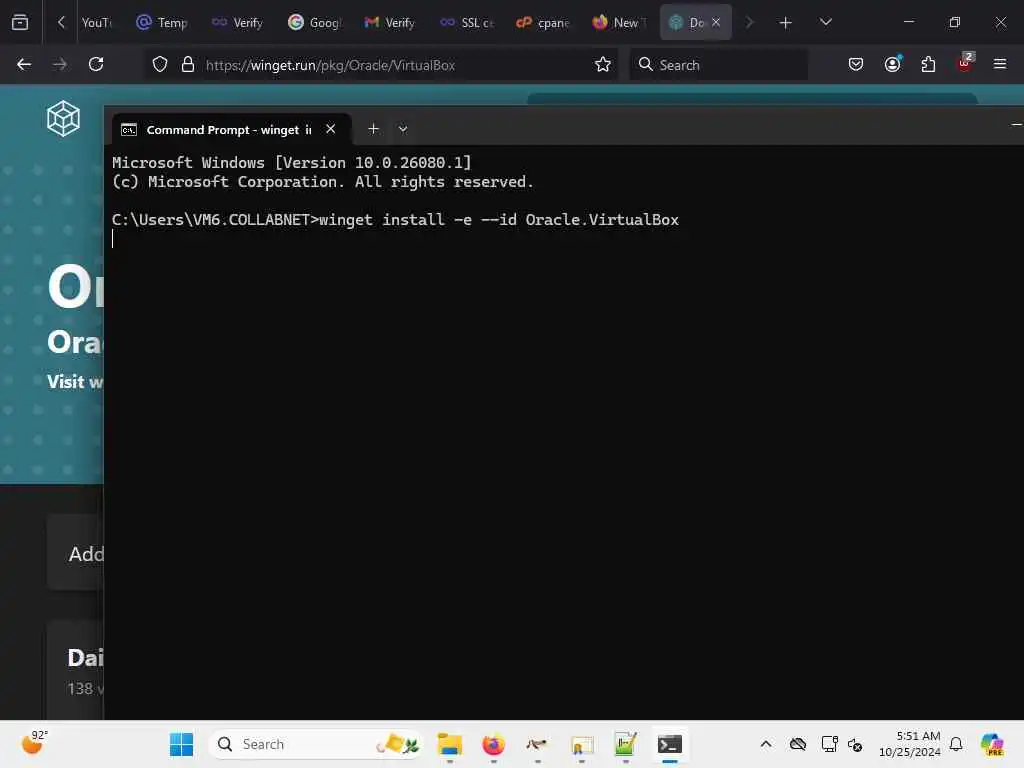Screen dimensions: 1024x768
Task: Go back to the previous page
Action: coord(24,64)
